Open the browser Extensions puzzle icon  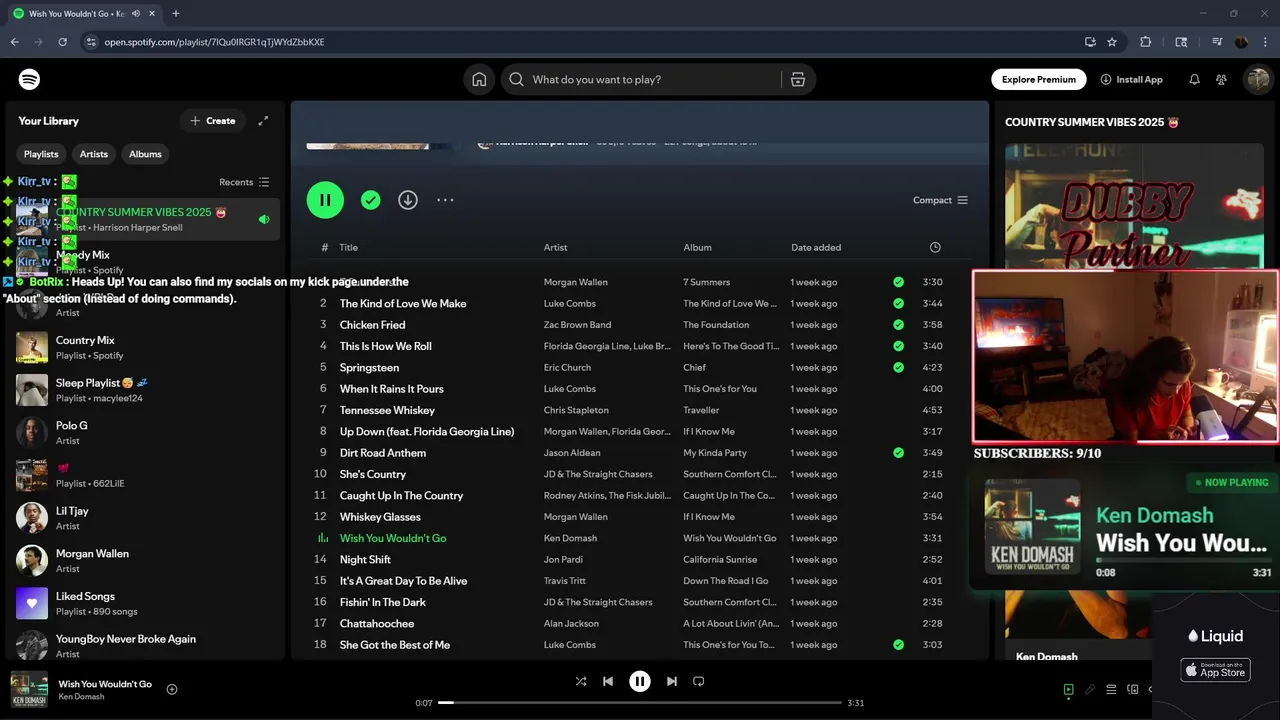tap(1146, 42)
